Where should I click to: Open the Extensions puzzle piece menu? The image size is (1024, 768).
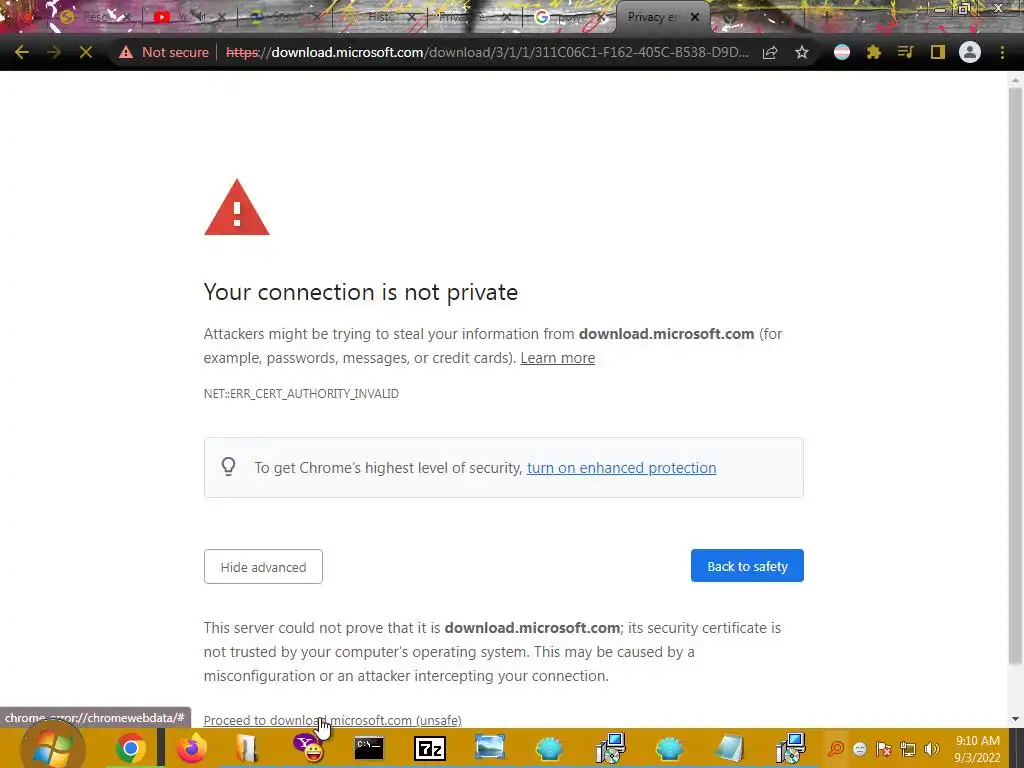tap(874, 52)
